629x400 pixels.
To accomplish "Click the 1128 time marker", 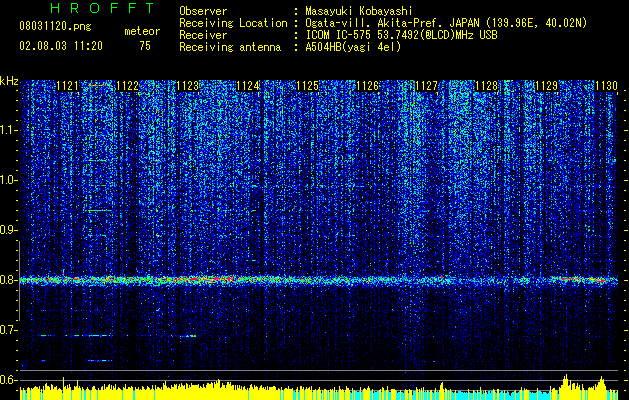I will pos(487,85).
